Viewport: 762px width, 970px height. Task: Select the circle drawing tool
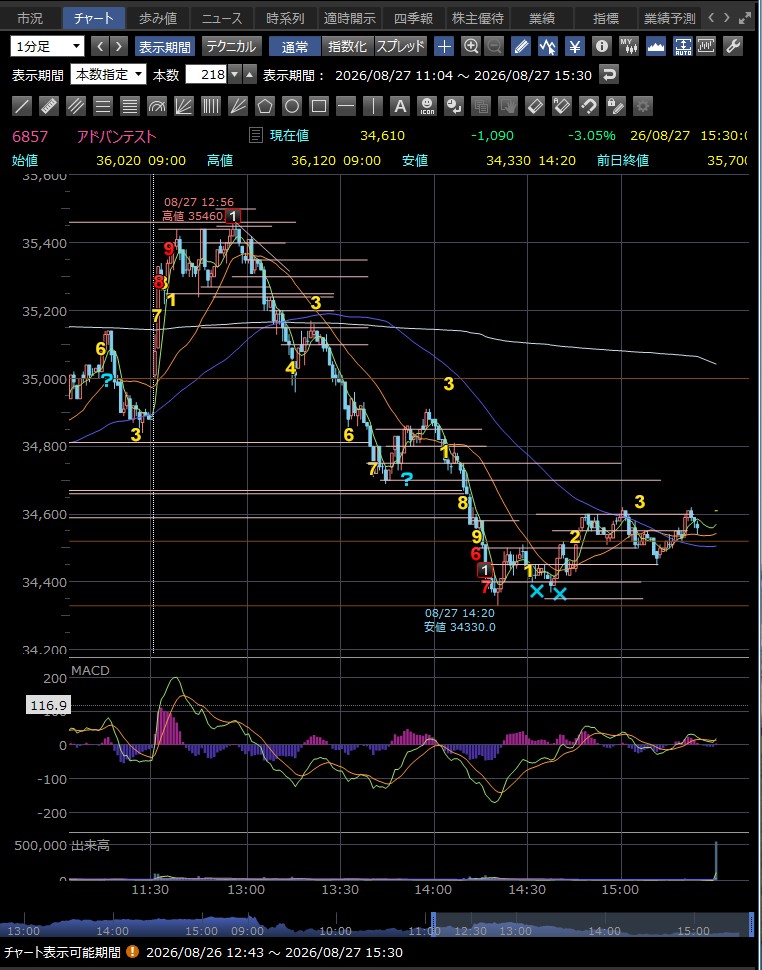coord(292,106)
